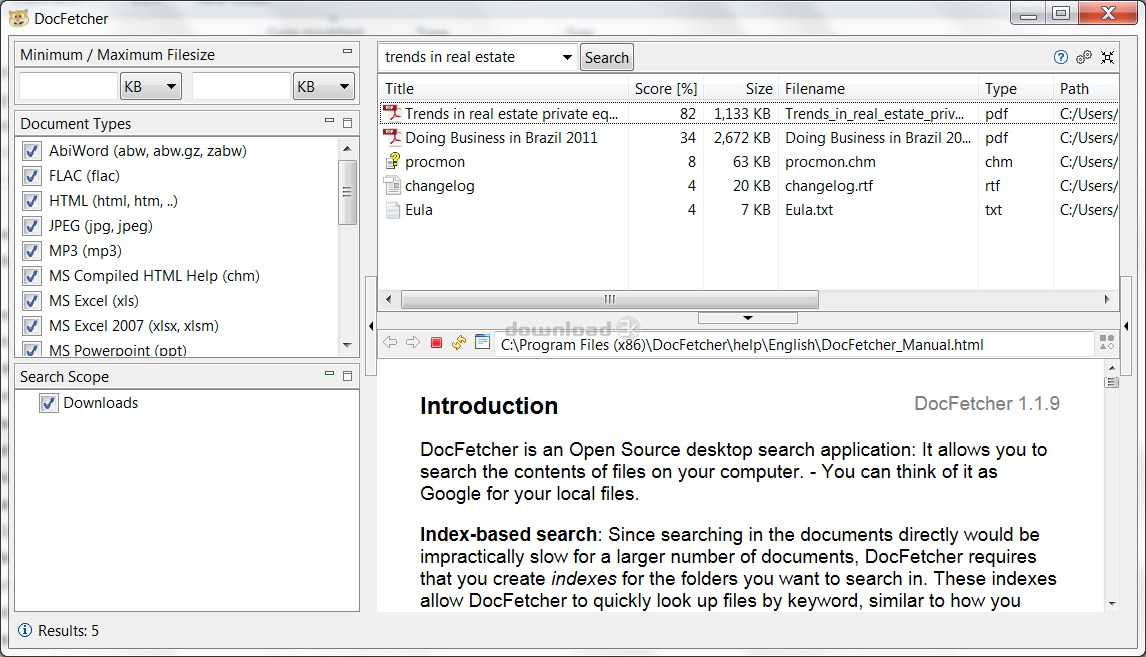Viewport: 1146px width, 657px height.
Task: Minimize the Document Types panel
Action: pos(330,121)
